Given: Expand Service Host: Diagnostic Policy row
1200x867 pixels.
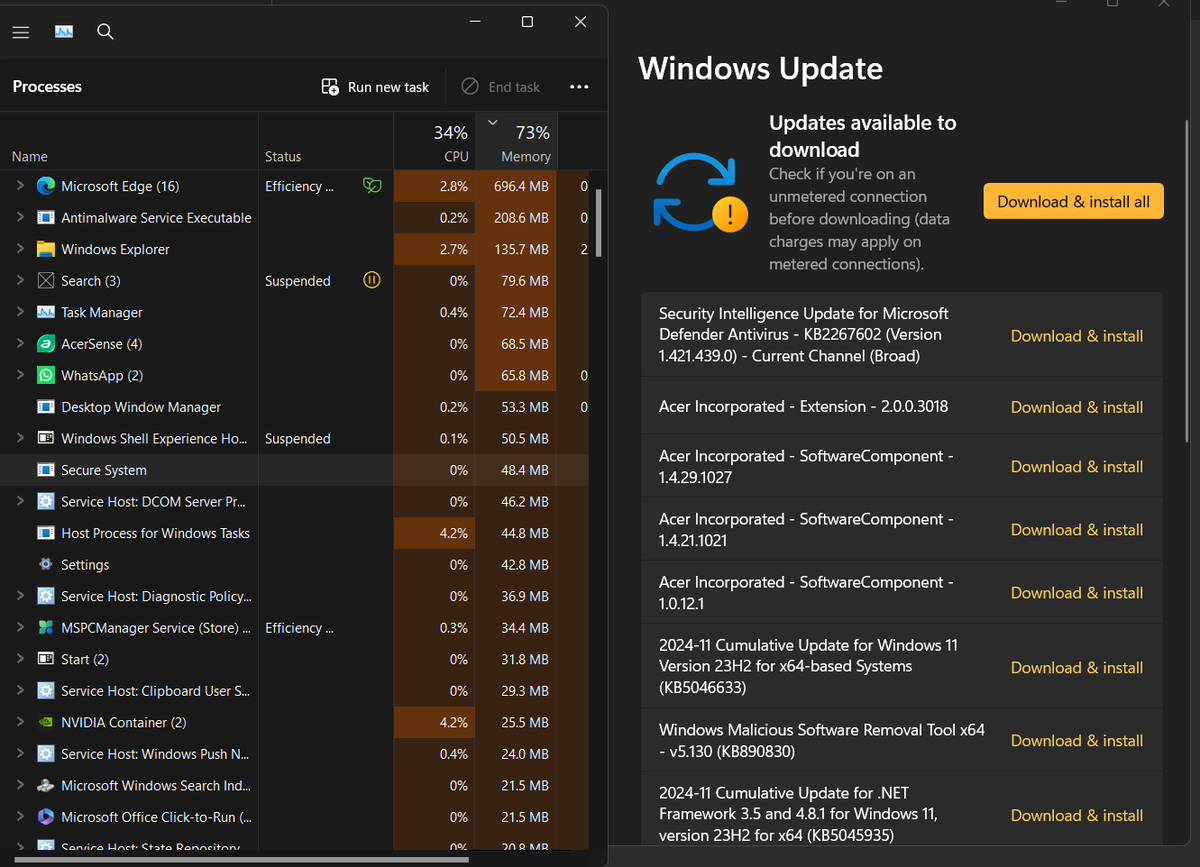Looking at the screenshot, I should (x=20, y=596).
